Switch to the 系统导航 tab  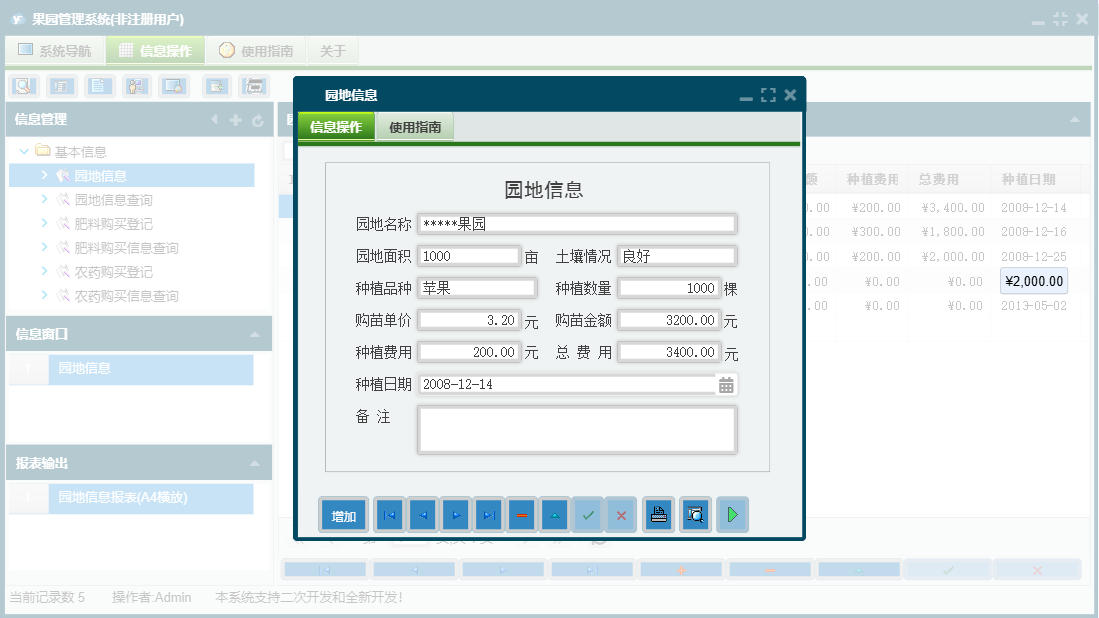[54, 50]
